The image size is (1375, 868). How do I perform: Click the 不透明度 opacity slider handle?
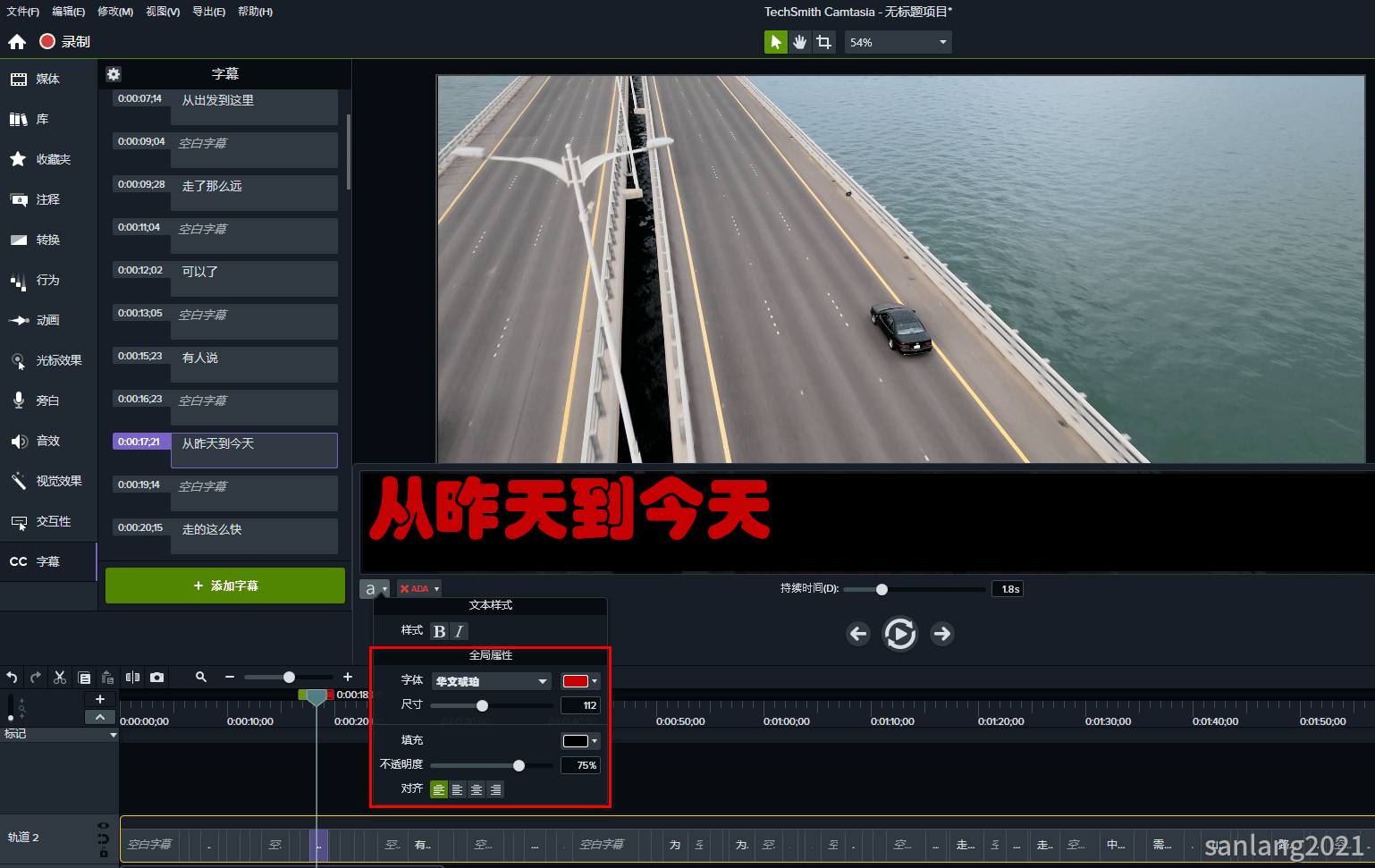[519, 766]
